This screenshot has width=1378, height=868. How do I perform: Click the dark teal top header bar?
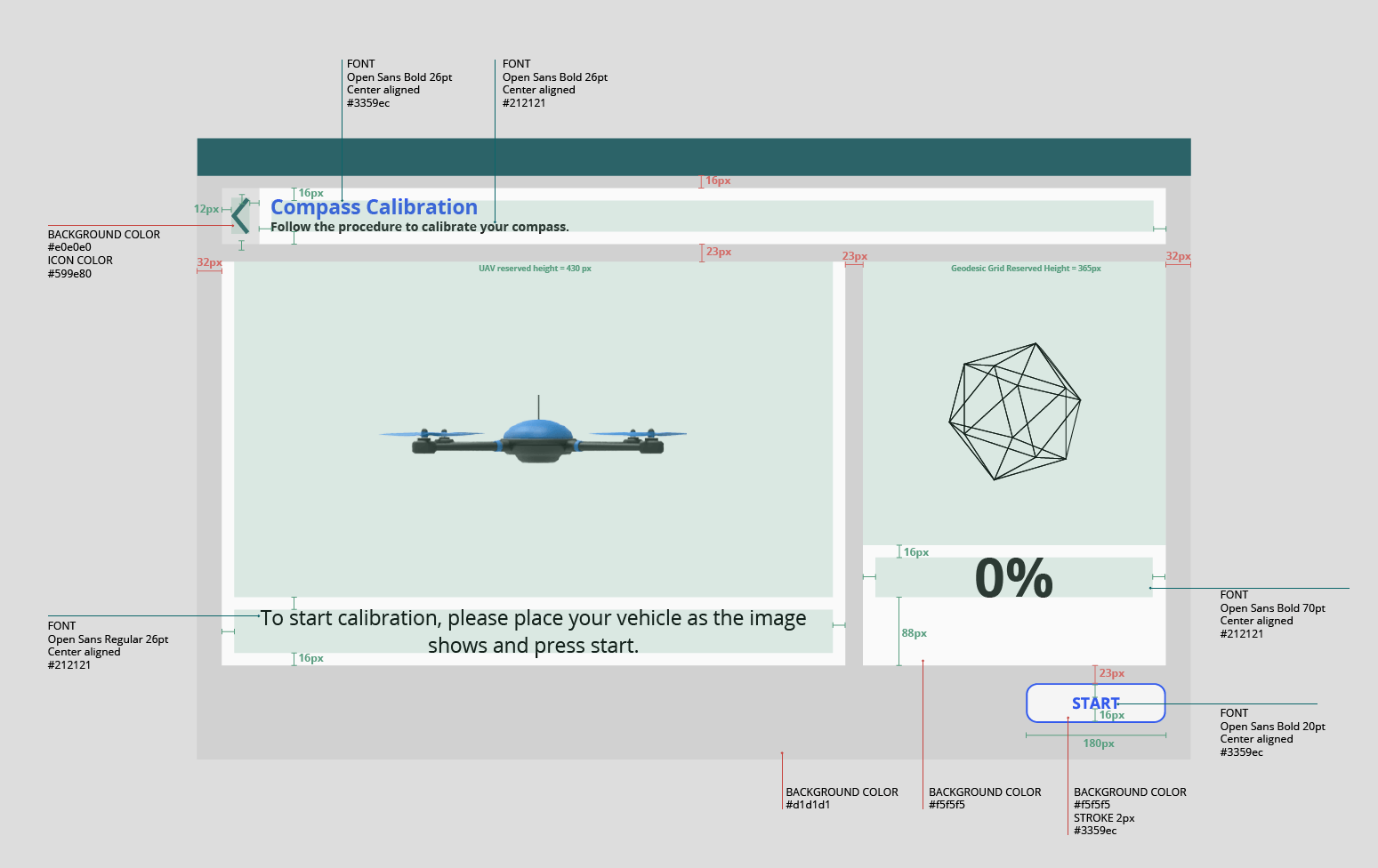(x=694, y=157)
